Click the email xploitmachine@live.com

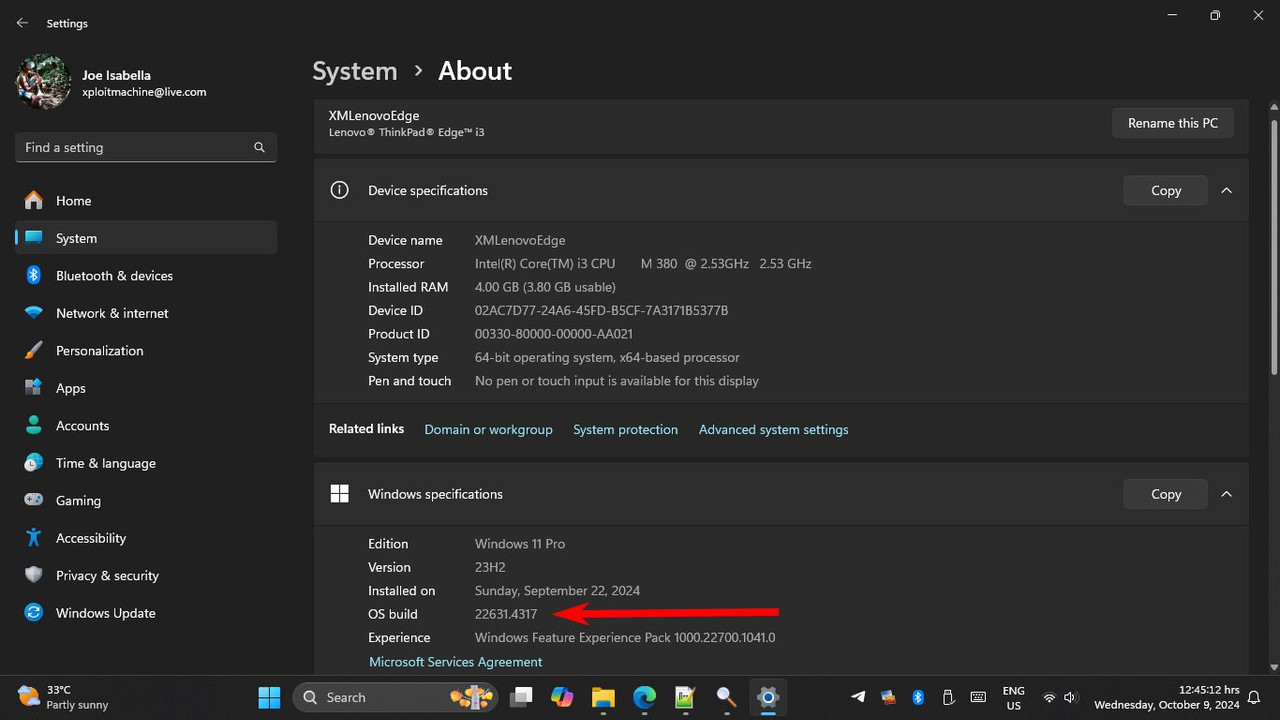(144, 92)
